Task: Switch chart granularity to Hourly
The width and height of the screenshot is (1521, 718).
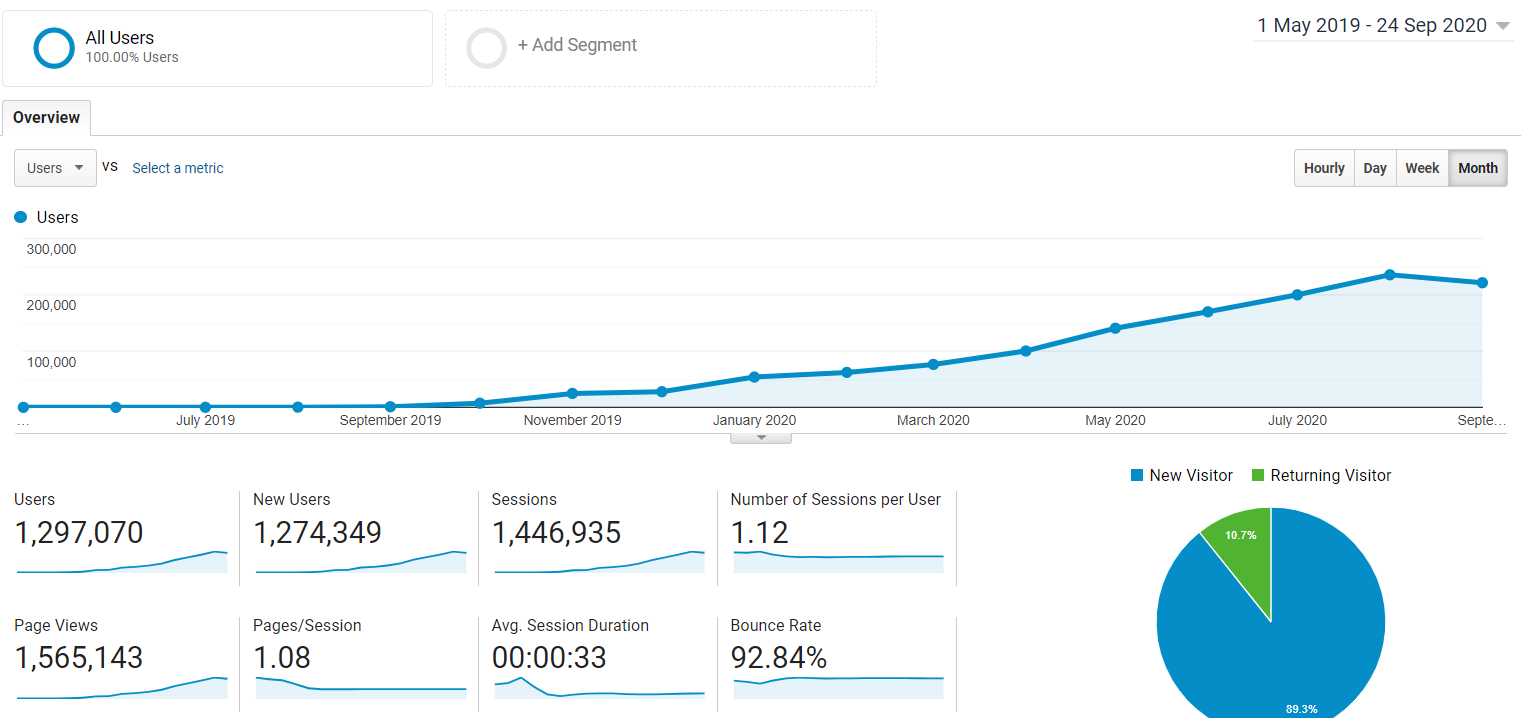Action: (1324, 168)
